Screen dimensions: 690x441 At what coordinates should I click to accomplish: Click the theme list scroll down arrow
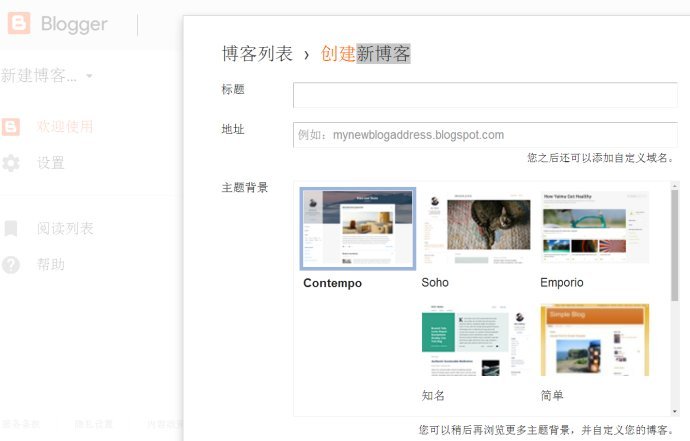675,412
